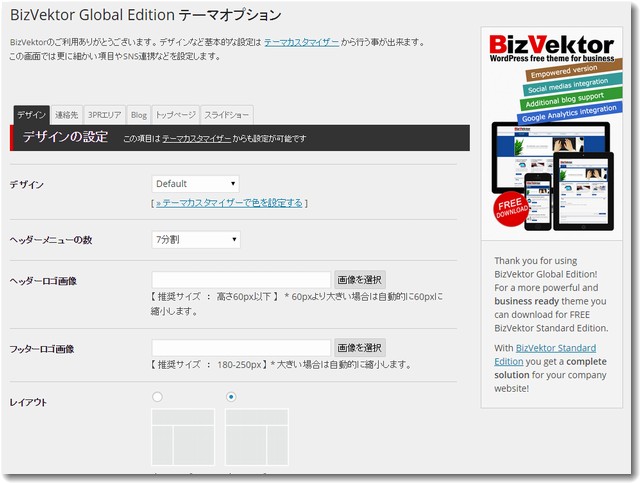Click the BizVektor promotional banner image
Screen dimensions: 640x483
pyautogui.click(x=552, y=134)
